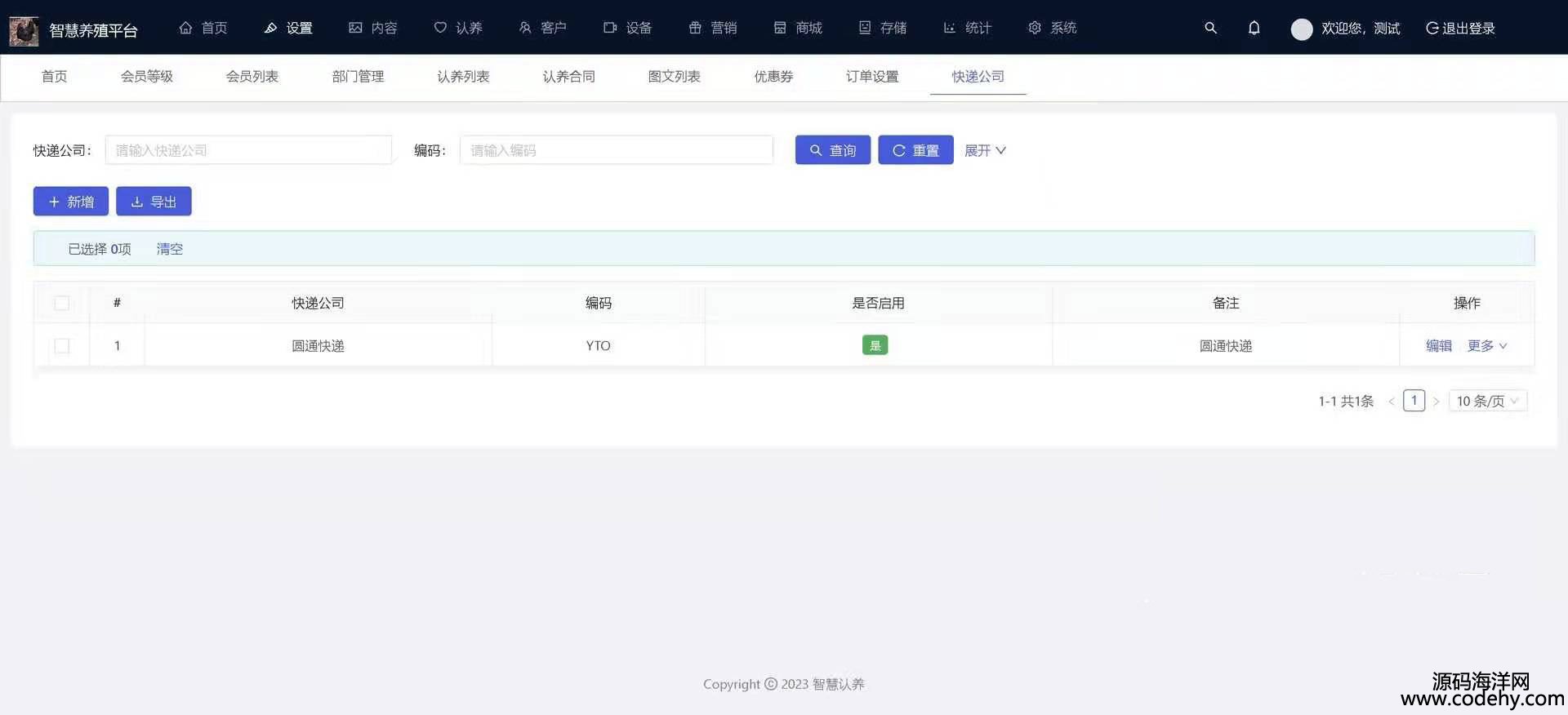Click the user avatar circle
The height and width of the screenshot is (715, 1568).
pyautogui.click(x=1301, y=29)
